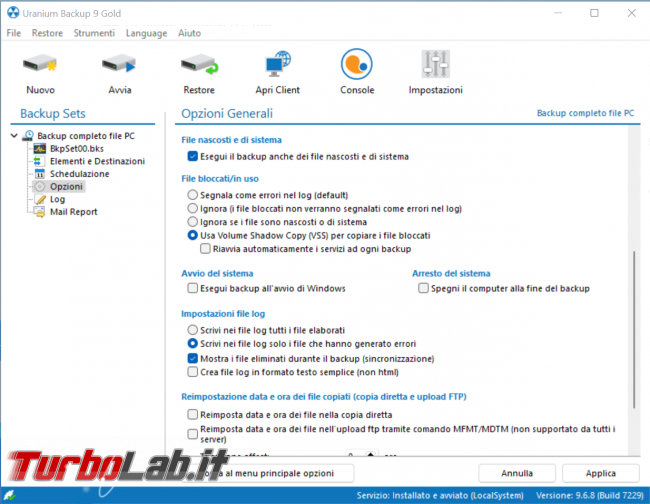Click the status bar service icon
The image size is (650, 504).
coord(9,495)
